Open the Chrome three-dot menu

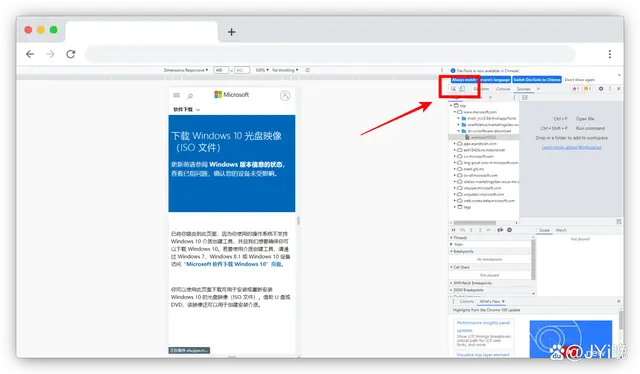[609, 54]
